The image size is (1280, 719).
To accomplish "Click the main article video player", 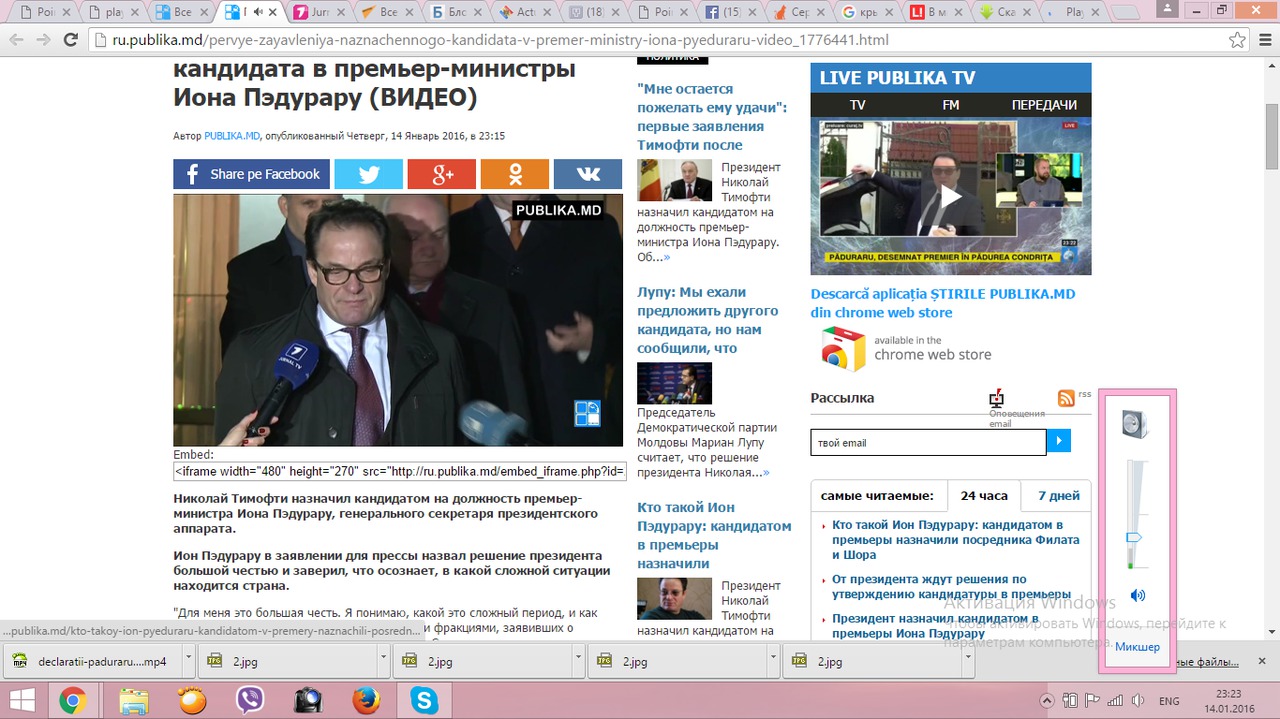I will 398,320.
